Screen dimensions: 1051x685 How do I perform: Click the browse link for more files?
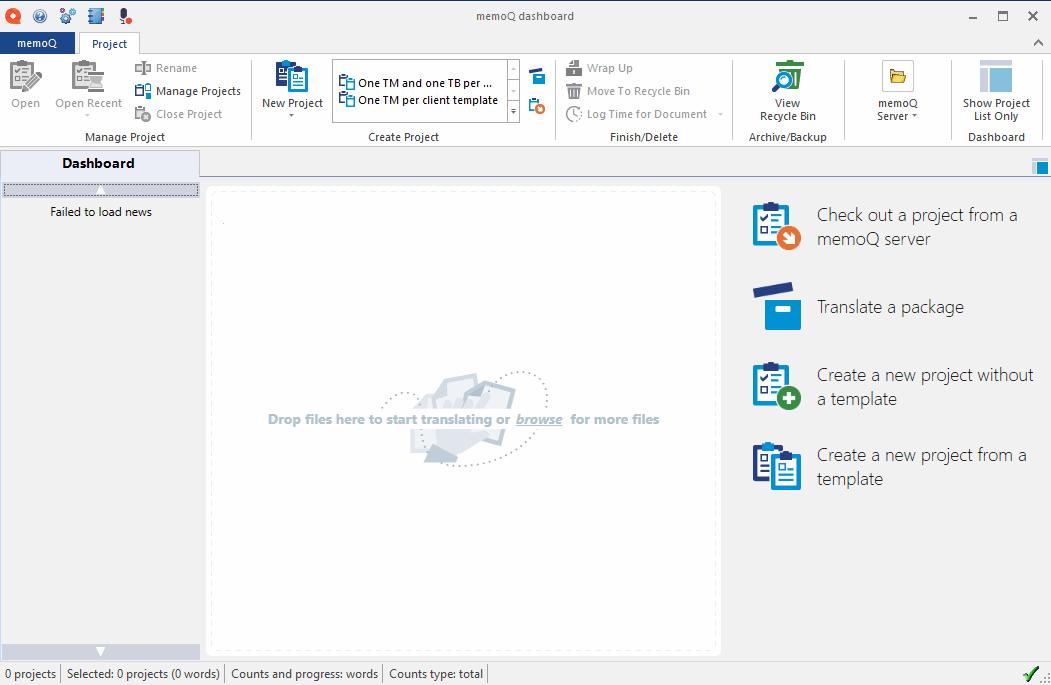[x=539, y=420]
